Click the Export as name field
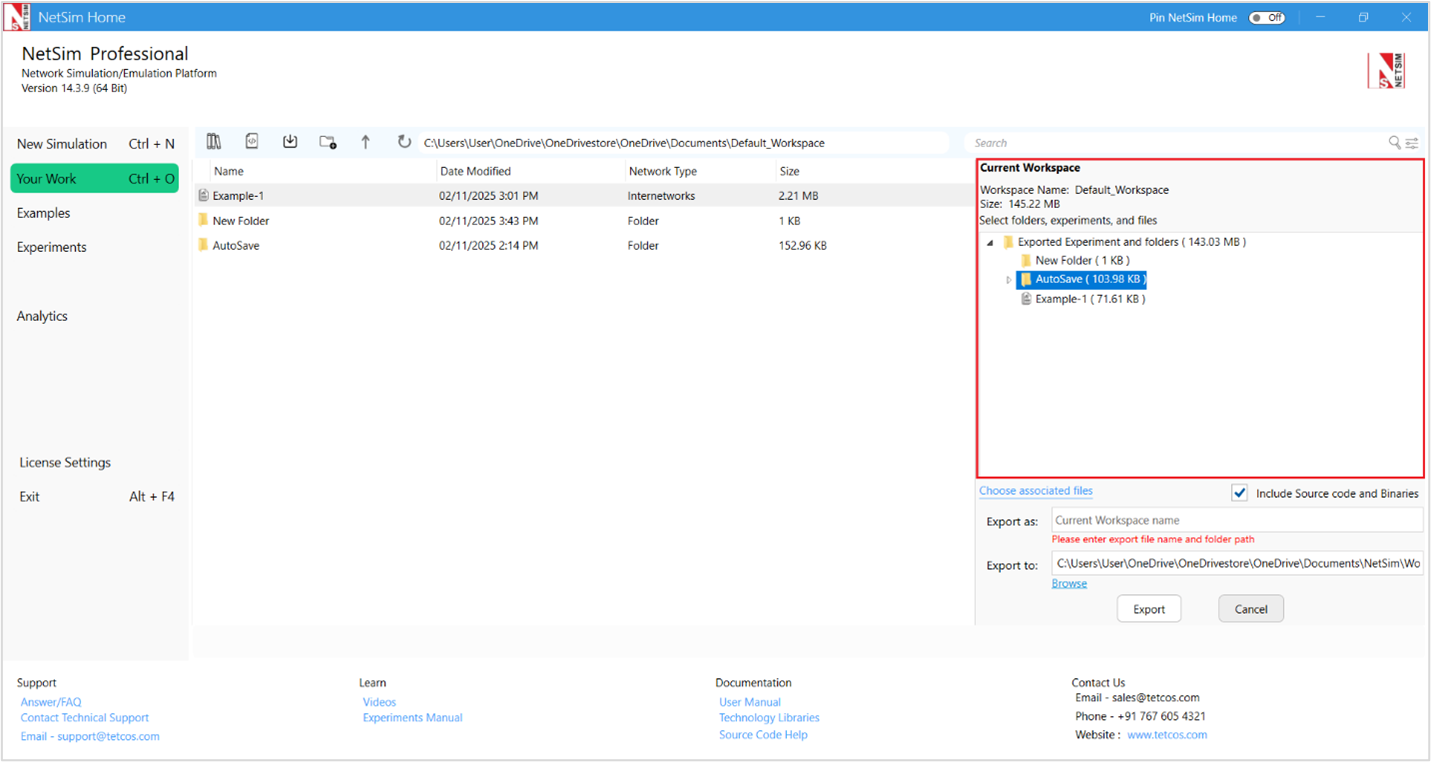Screen dimensions: 1431x762 click(1237, 520)
